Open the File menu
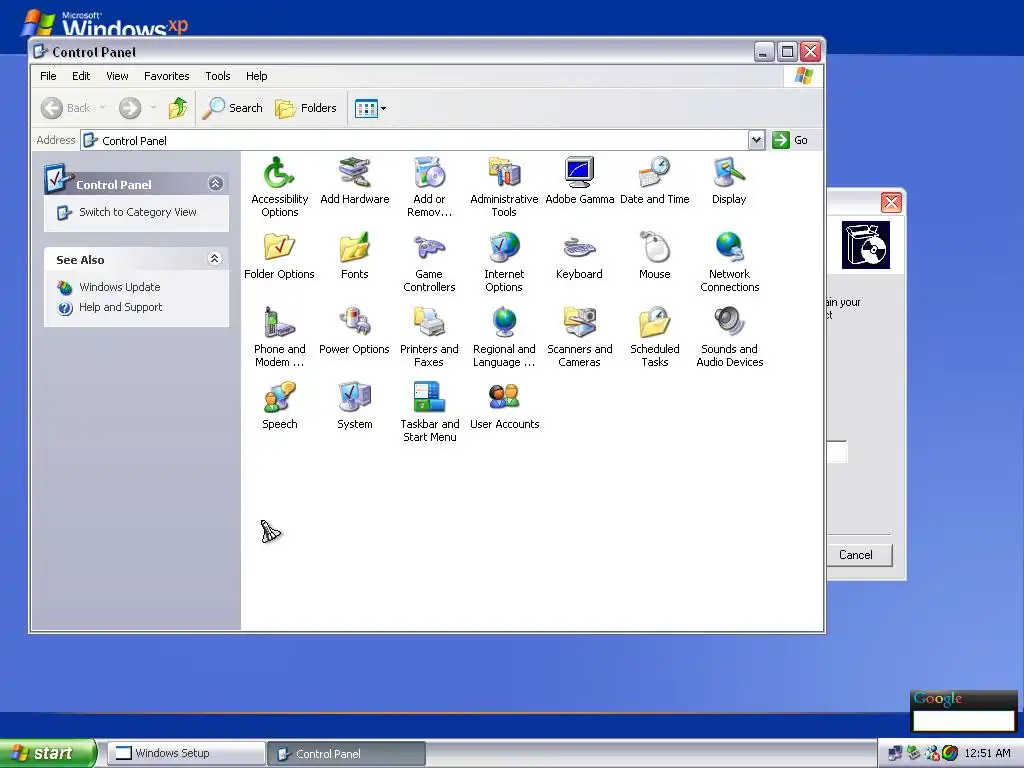Screen dimensions: 1024x768 pos(48,76)
